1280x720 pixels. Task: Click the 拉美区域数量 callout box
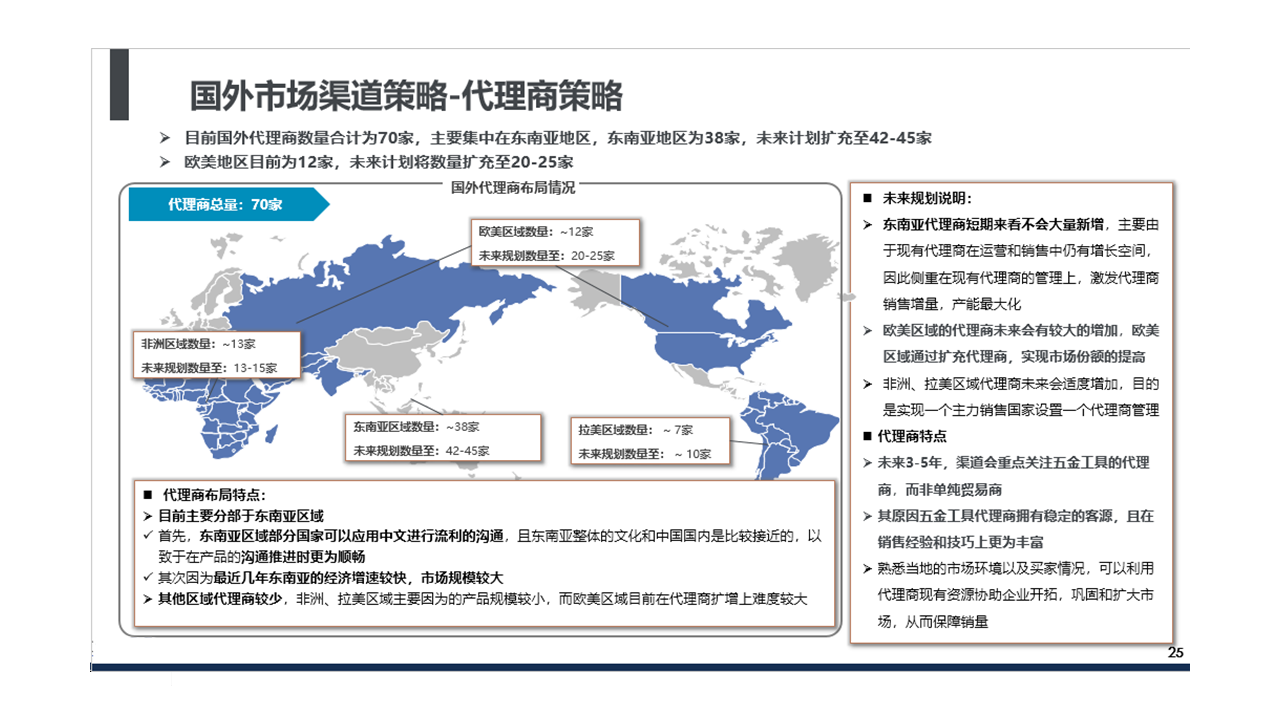tap(649, 441)
